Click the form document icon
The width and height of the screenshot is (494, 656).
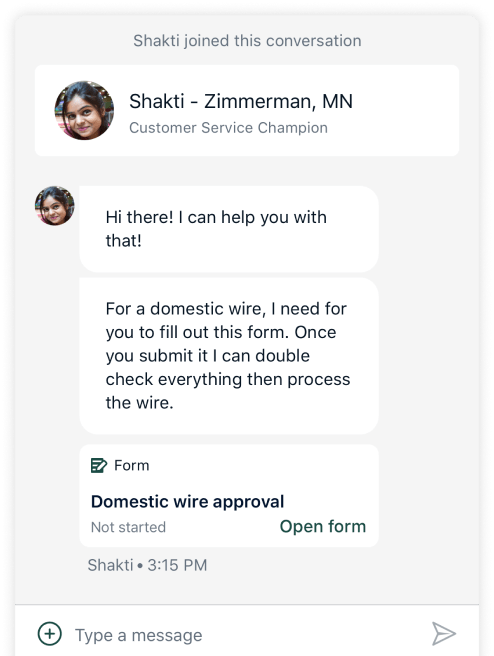click(x=99, y=465)
